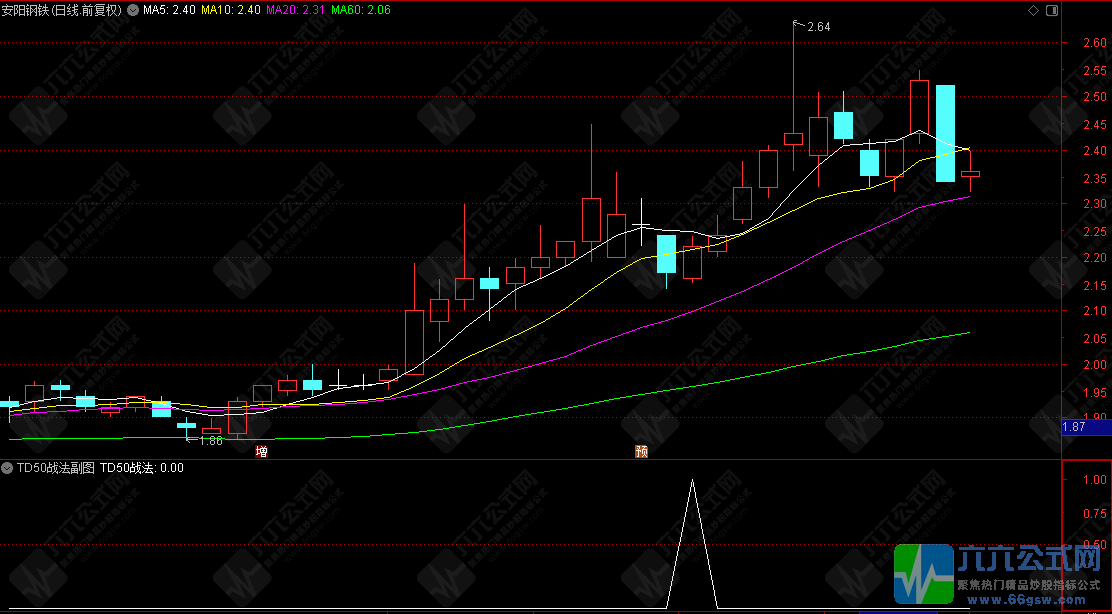Click 2.20 on the price axis
Screen dimensions: 1112x614
tap(1095, 257)
